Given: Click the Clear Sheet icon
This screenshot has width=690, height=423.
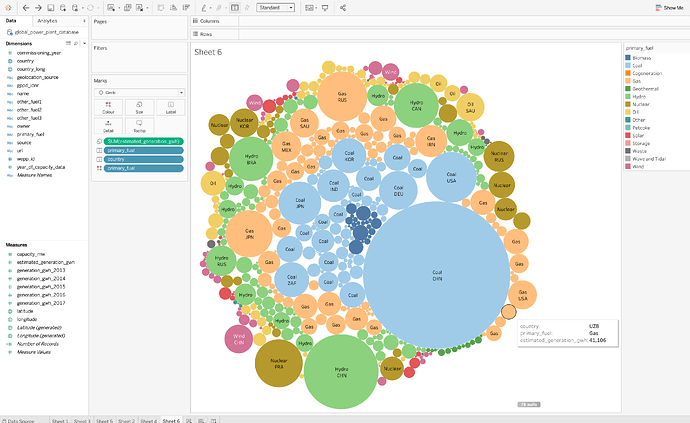Looking at the screenshot, I should 140,7.
